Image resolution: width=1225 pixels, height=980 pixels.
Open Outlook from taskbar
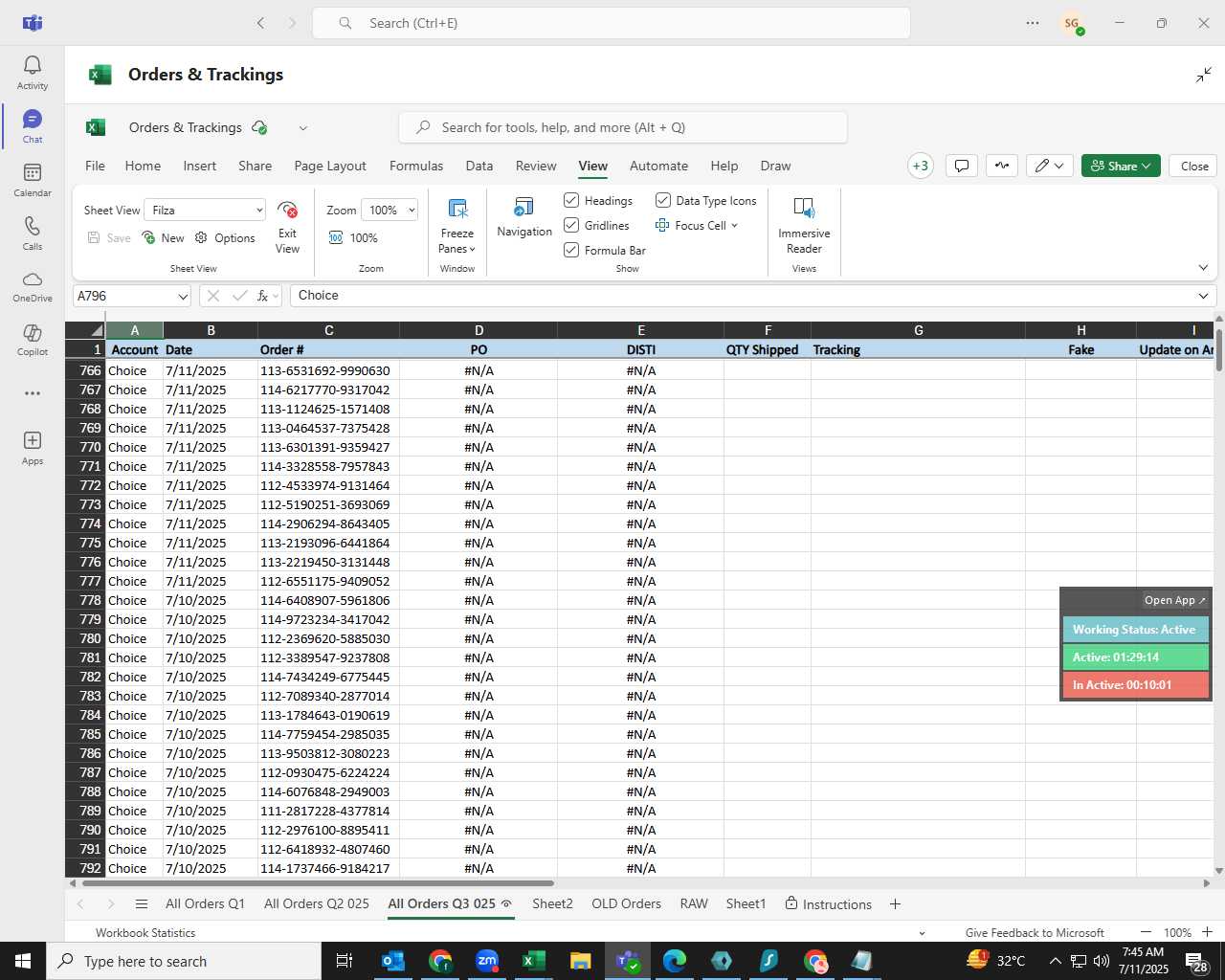(393, 961)
